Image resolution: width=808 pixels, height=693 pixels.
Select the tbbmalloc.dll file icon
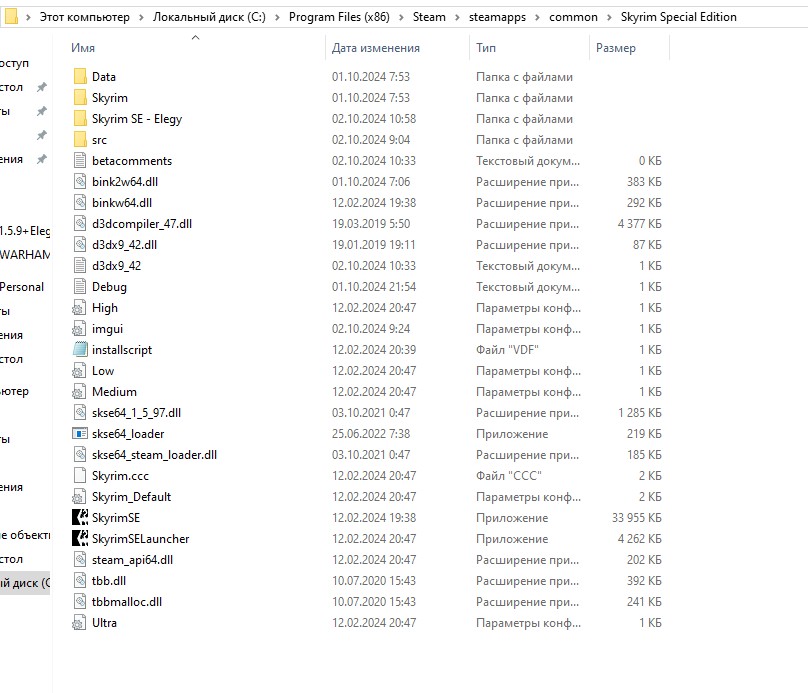point(80,602)
